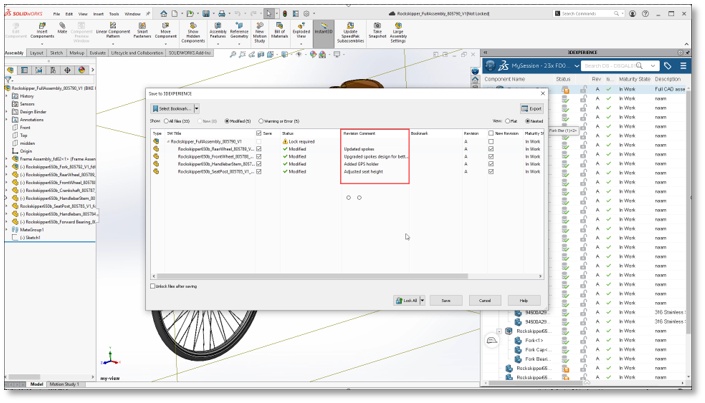The height and width of the screenshot is (403, 705).
Task: Select the Warning or Error radio button
Action: point(261,121)
